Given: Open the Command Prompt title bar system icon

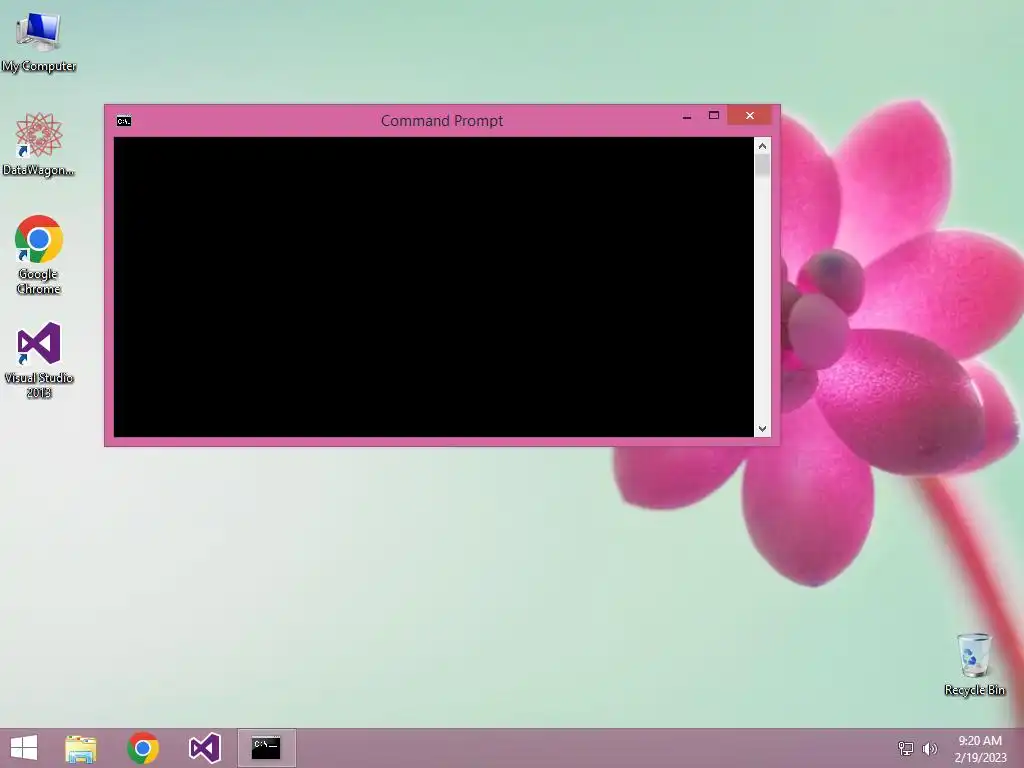Looking at the screenshot, I should (124, 121).
